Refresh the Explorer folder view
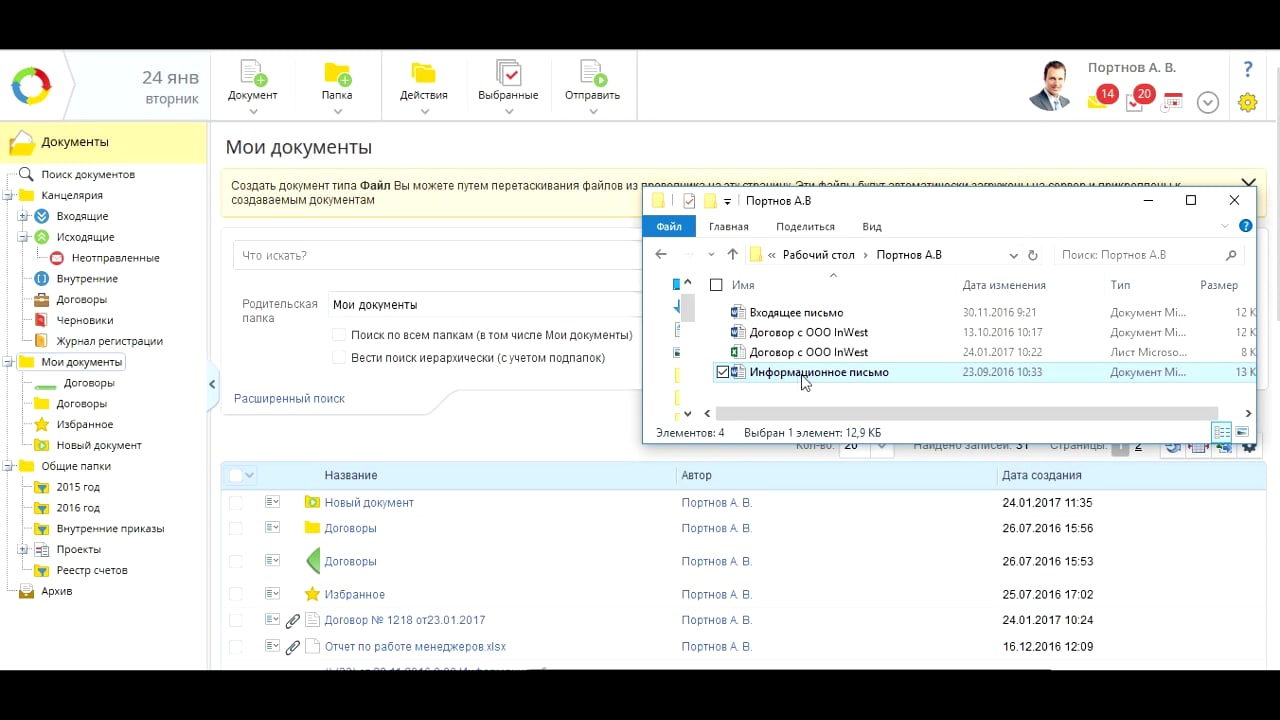Viewport: 1280px width, 720px height. pos(1033,255)
